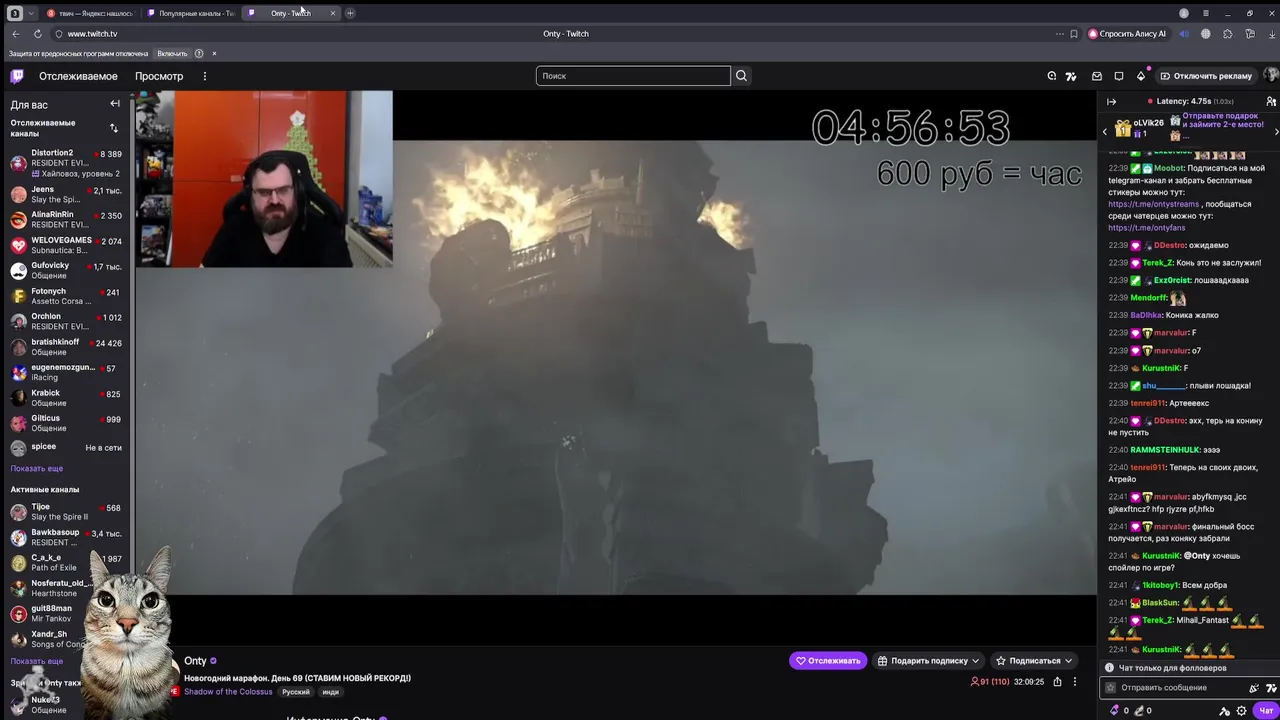The width and height of the screenshot is (1280, 720).
Task: Open the circular icon left of 7TV
Action: click(x=1051, y=76)
